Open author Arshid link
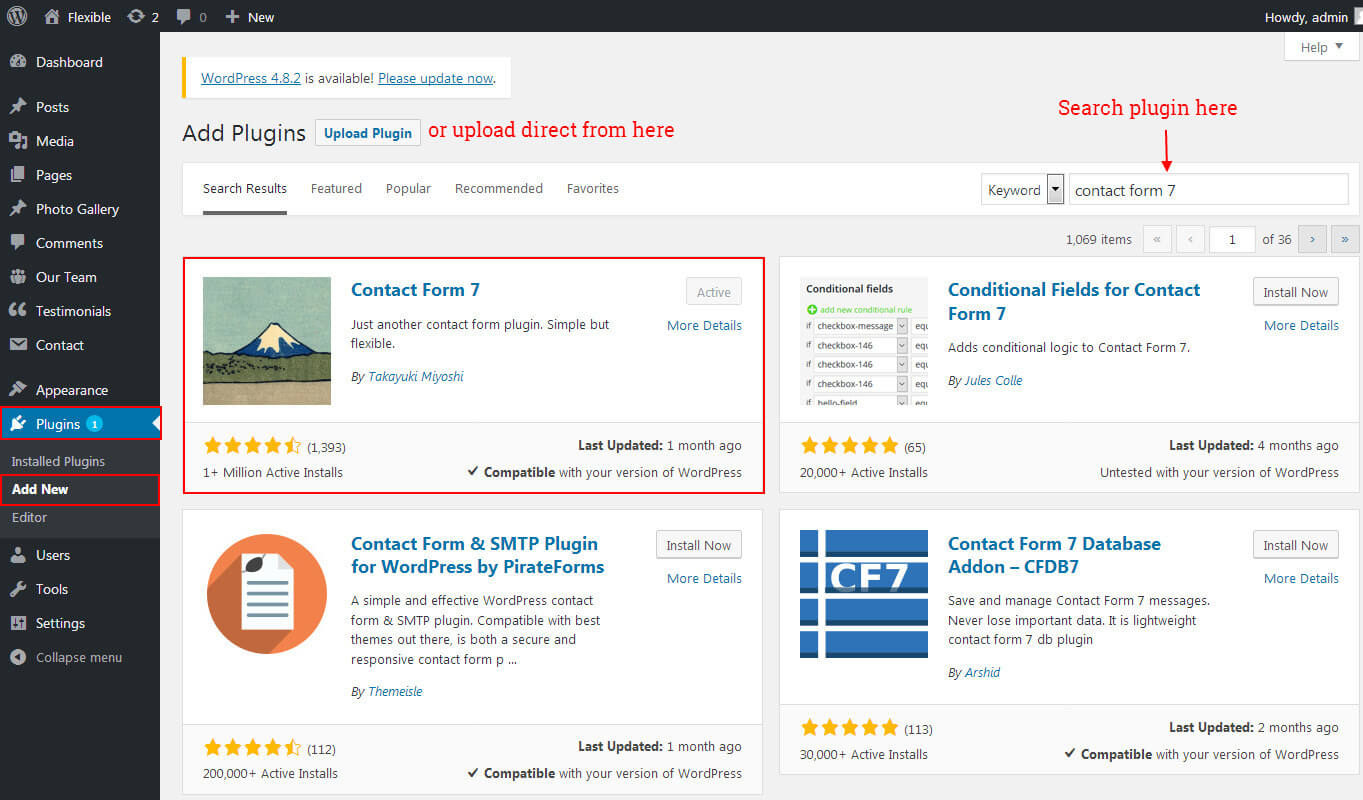 coord(982,673)
